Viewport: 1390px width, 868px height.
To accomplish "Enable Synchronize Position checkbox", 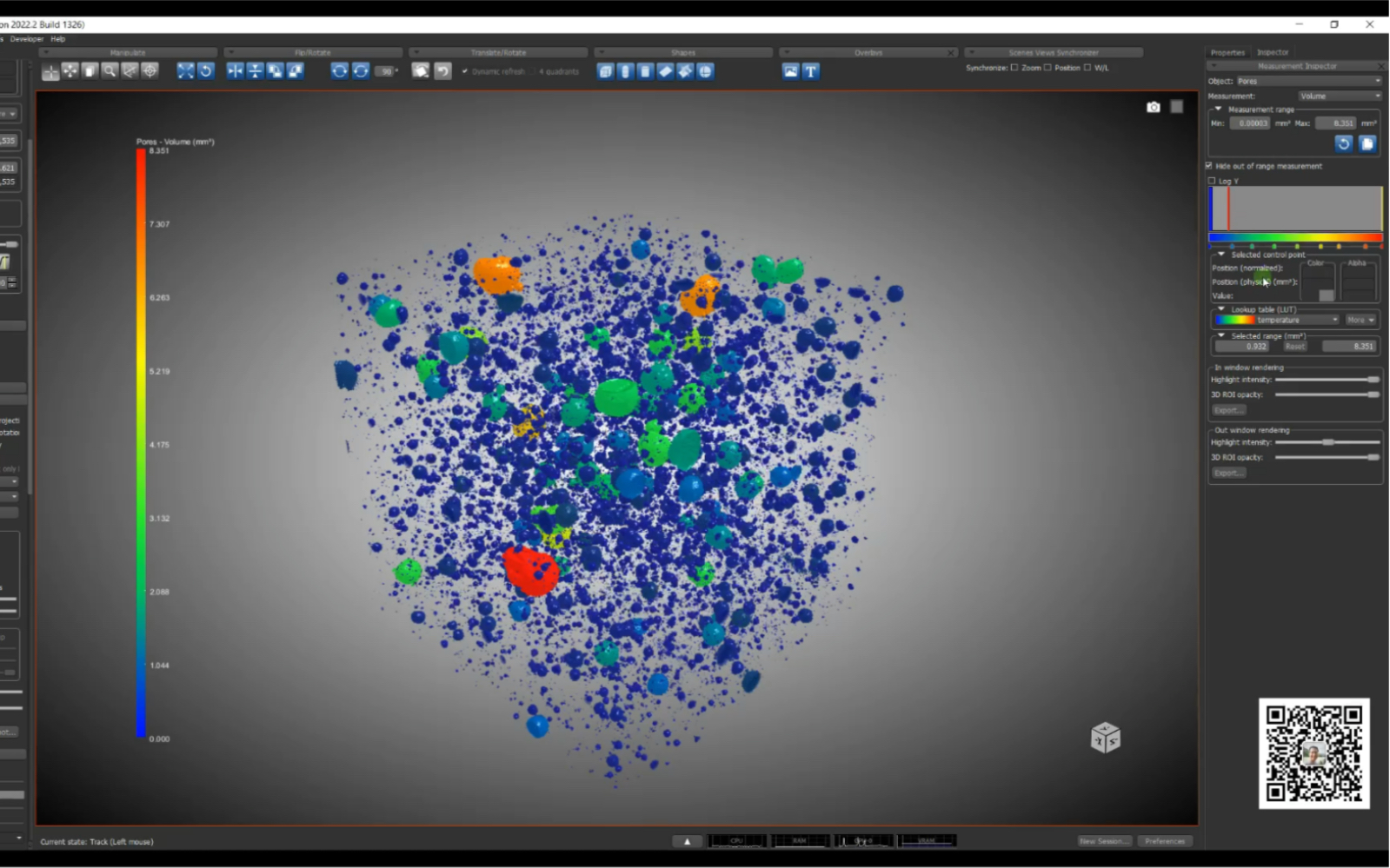I will tap(1047, 68).
